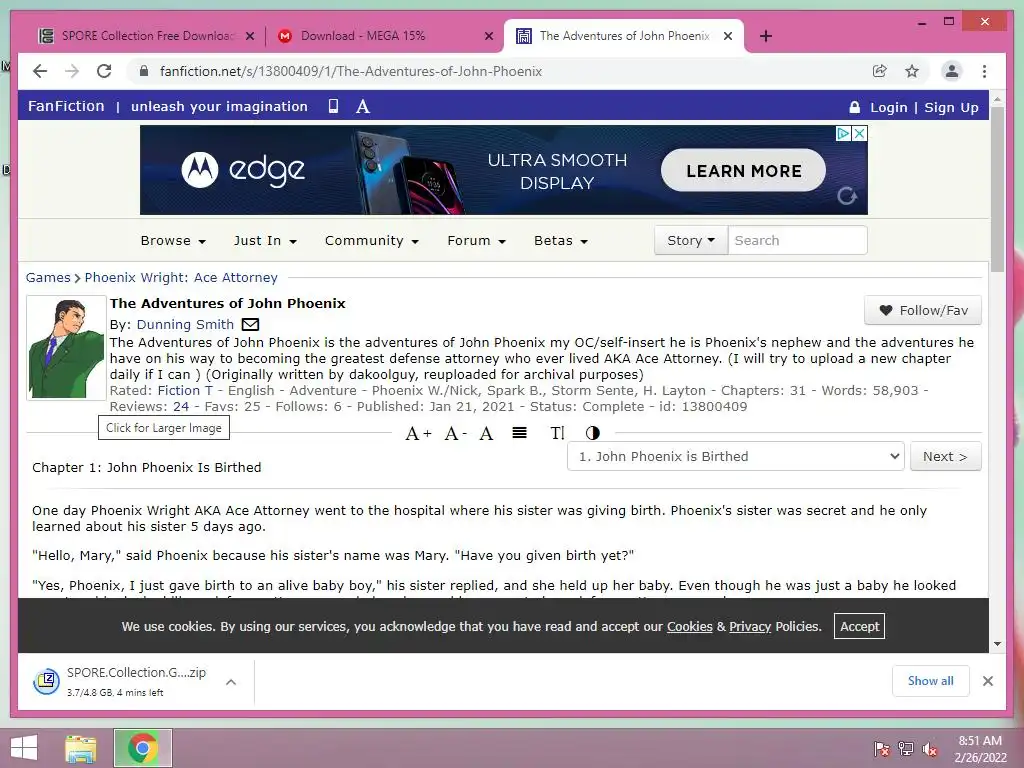
Task: Go to next chapter with Next button
Action: [945, 456]
